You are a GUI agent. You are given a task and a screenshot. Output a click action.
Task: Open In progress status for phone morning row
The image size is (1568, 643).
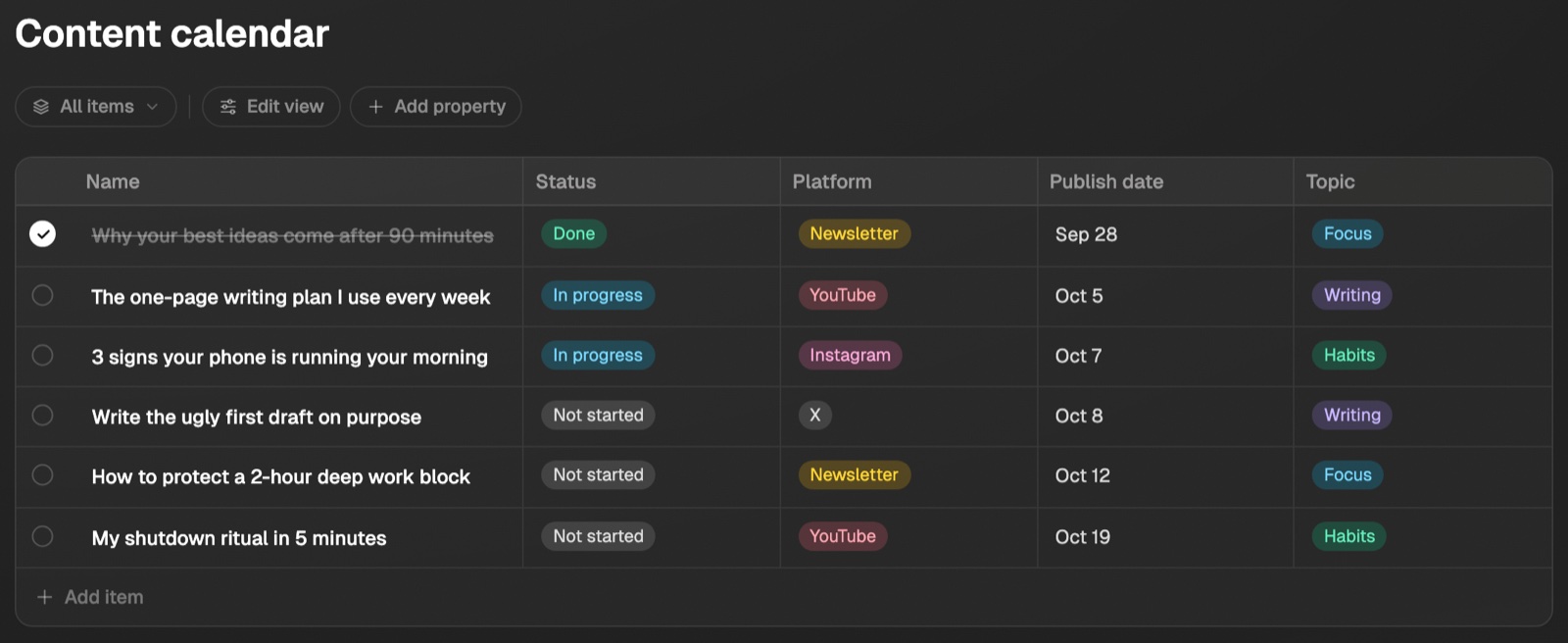598,355
